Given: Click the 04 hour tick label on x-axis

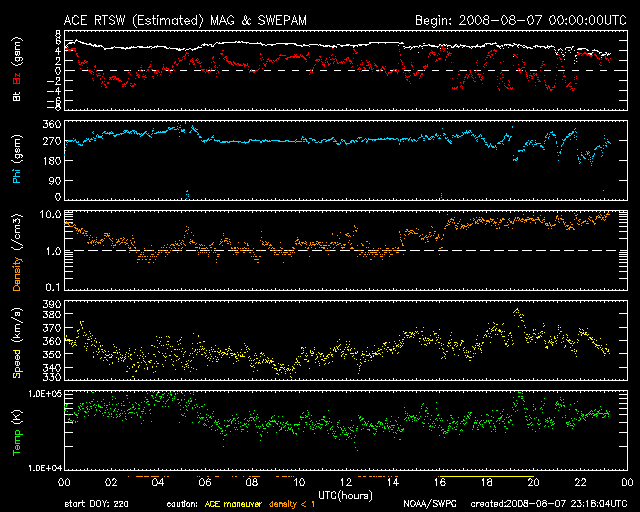Looking at the screenshot, I should pos(157,482).
